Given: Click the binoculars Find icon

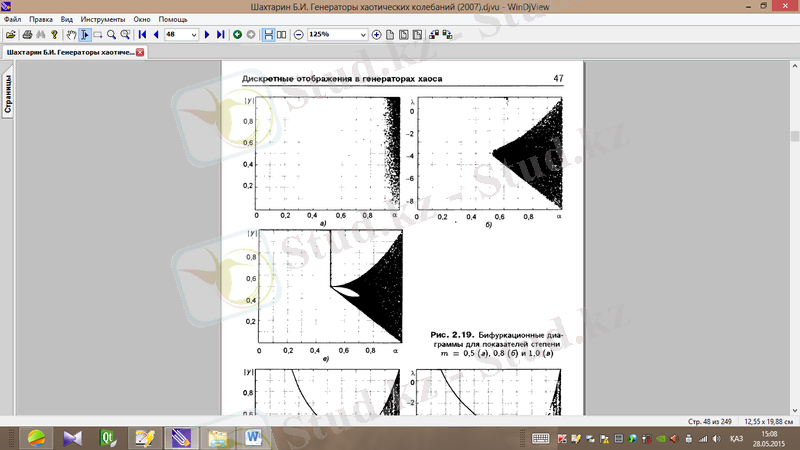Looking at the screenshot, I should pos(40,35).
